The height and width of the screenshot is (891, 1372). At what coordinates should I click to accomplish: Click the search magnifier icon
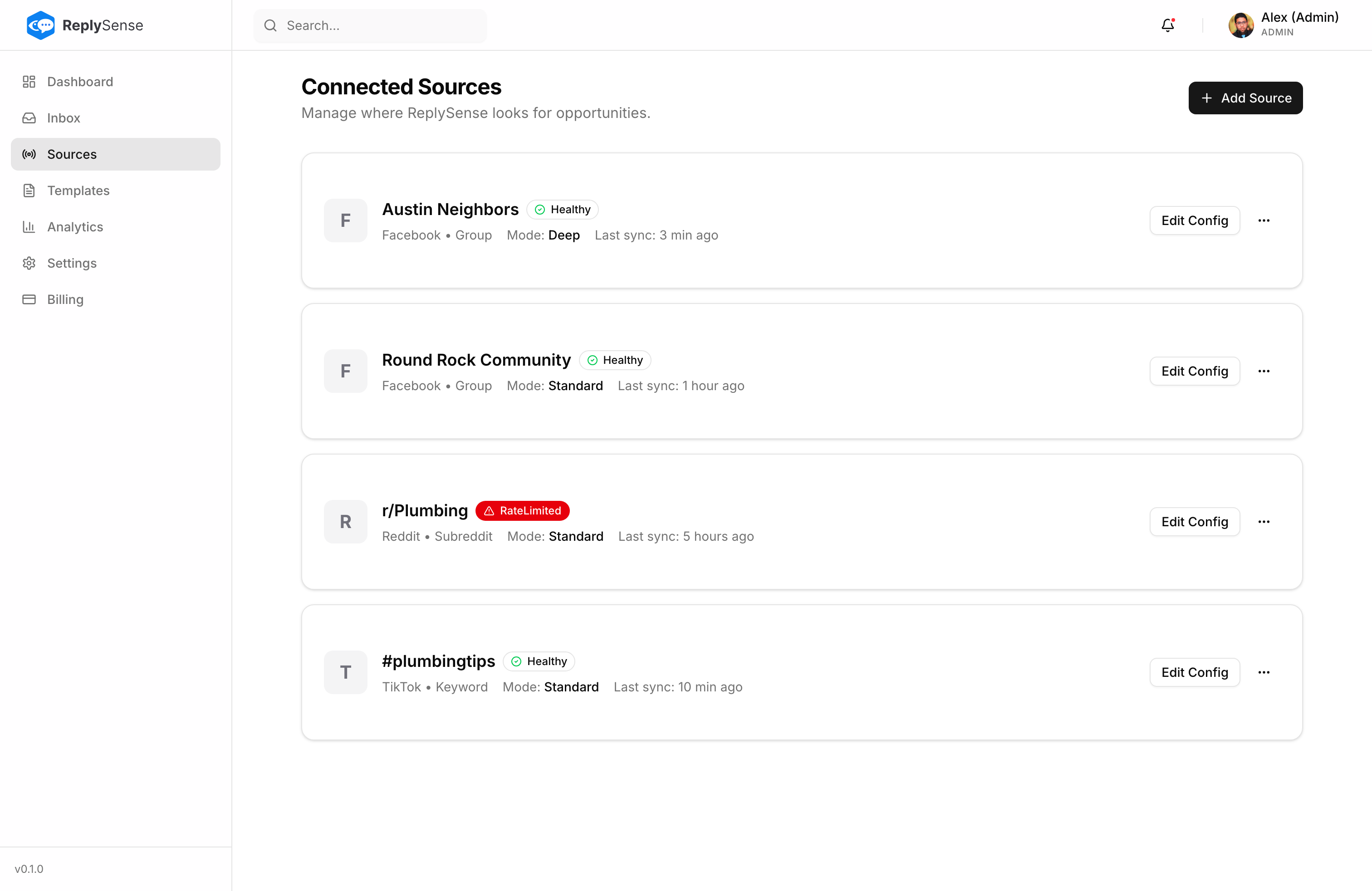(270, 25)
